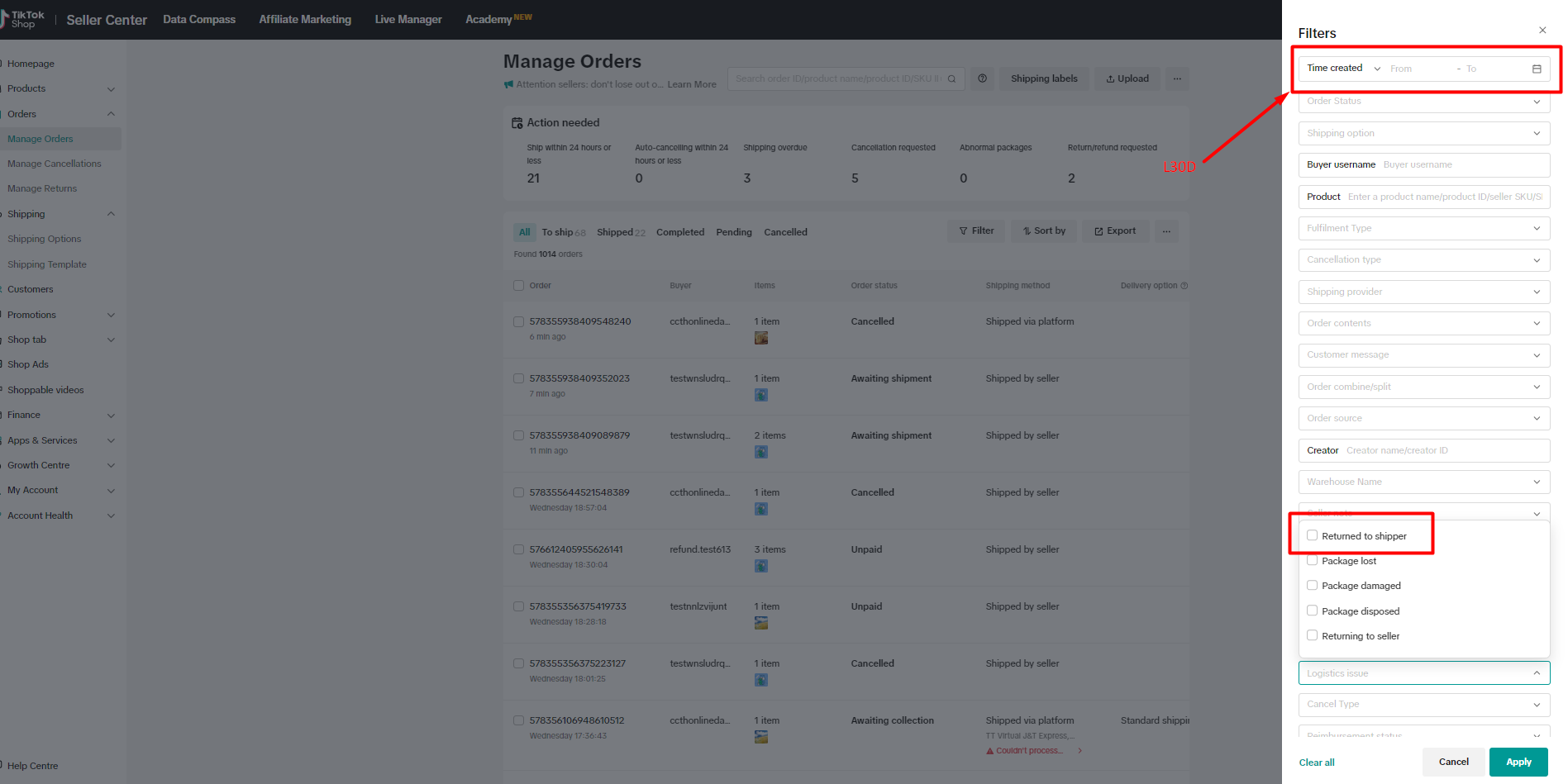Switch to the To ship tab
Screen dimensions: 1568x784
[564, 232]
